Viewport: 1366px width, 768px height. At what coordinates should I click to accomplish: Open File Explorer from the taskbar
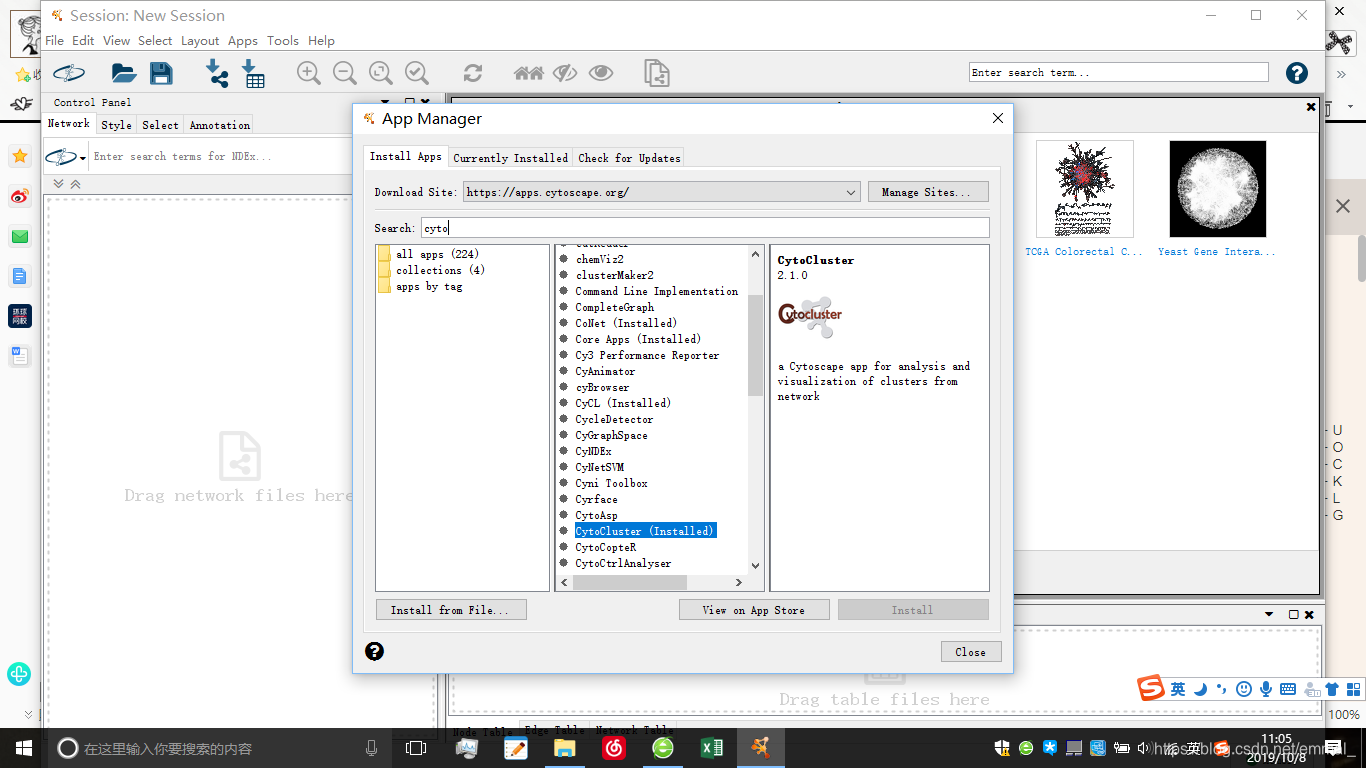coord(565,748)
